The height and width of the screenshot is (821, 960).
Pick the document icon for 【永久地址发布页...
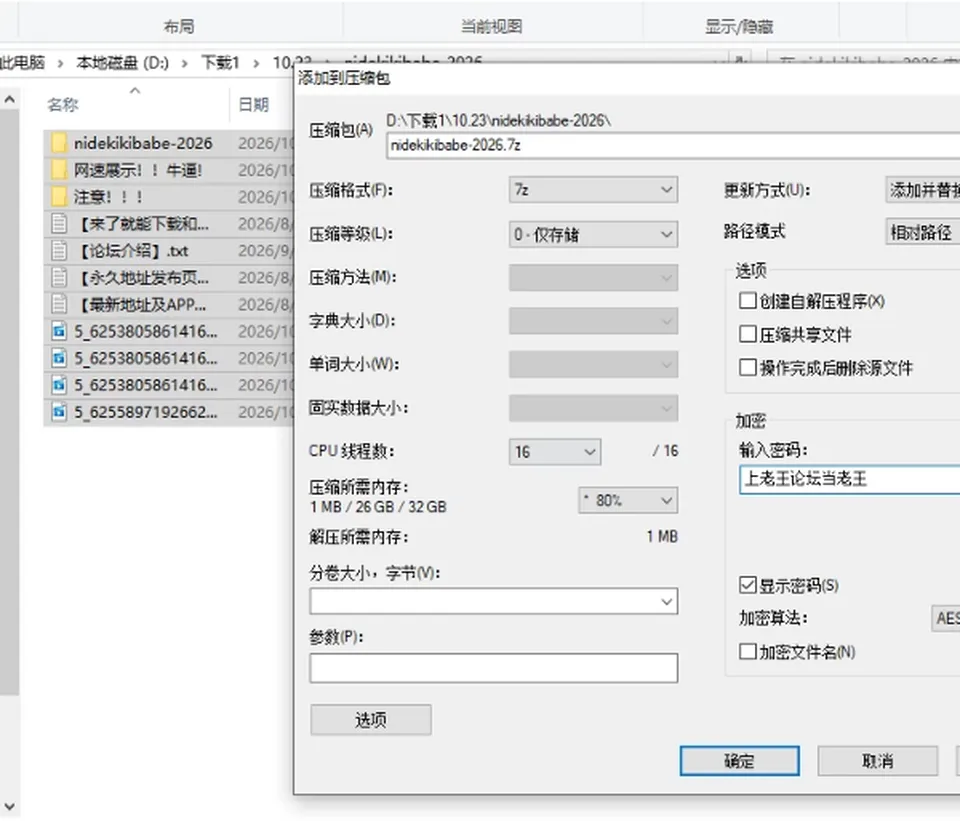(x=59, y=277)
